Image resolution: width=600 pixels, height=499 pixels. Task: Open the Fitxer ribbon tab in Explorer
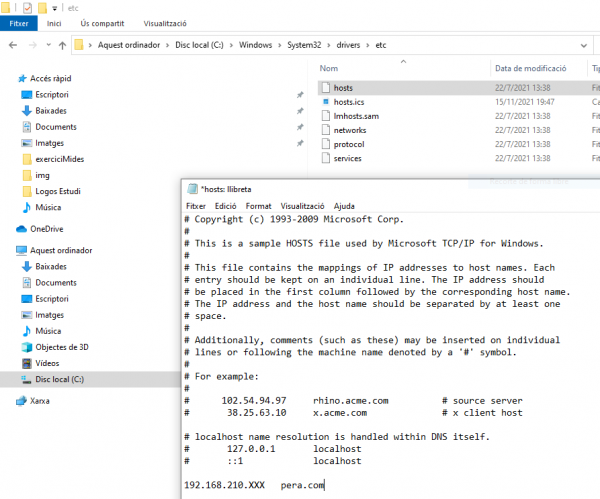click(x=19, y=23)
